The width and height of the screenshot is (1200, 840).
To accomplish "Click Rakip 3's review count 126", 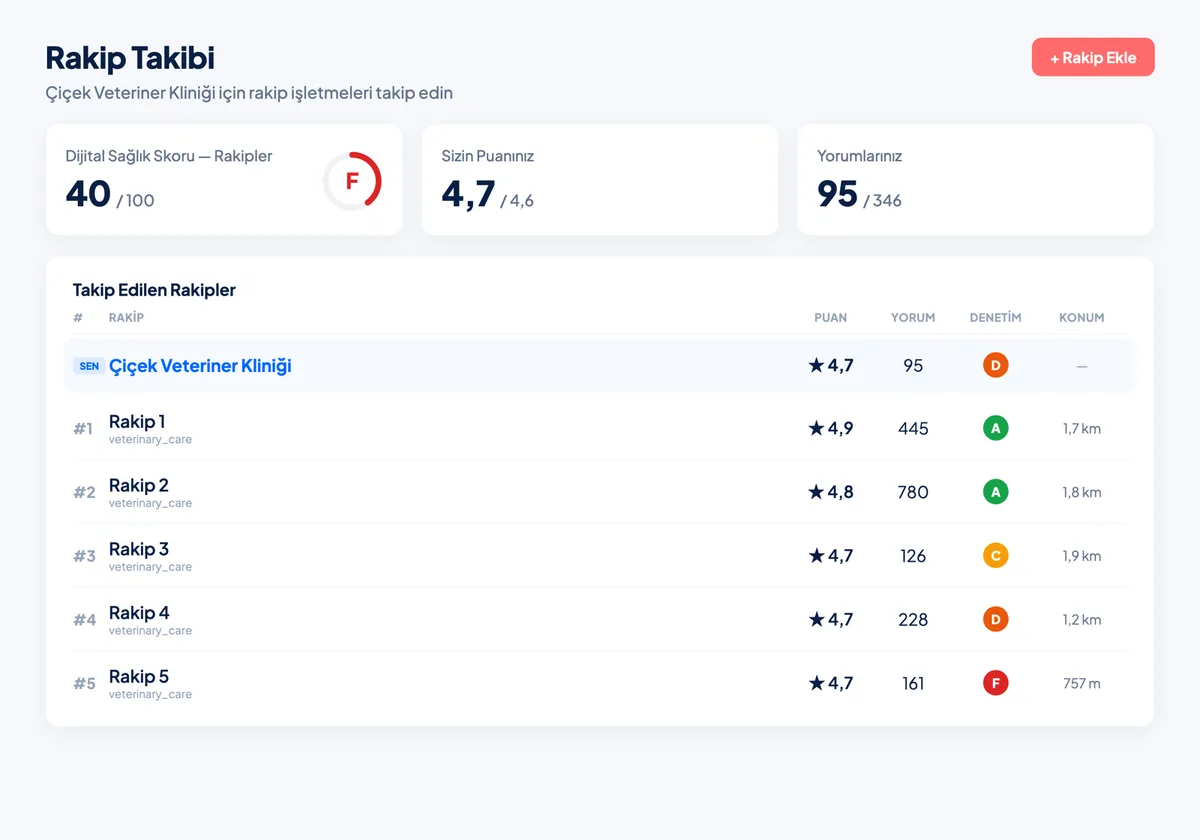I will click(913, 556).
